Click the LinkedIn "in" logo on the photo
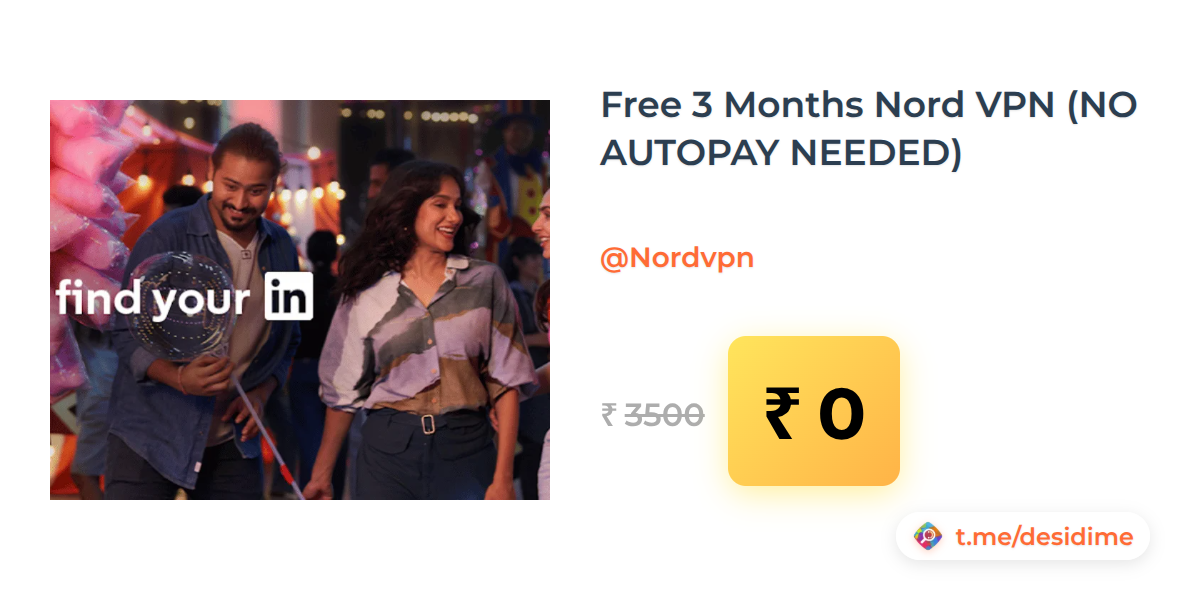 [x=289, y=296]
